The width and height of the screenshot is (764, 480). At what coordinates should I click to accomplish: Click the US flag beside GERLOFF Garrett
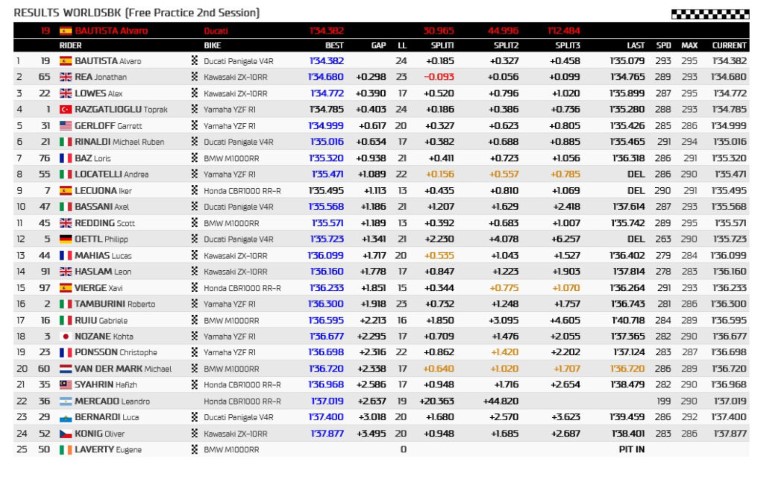65,126
